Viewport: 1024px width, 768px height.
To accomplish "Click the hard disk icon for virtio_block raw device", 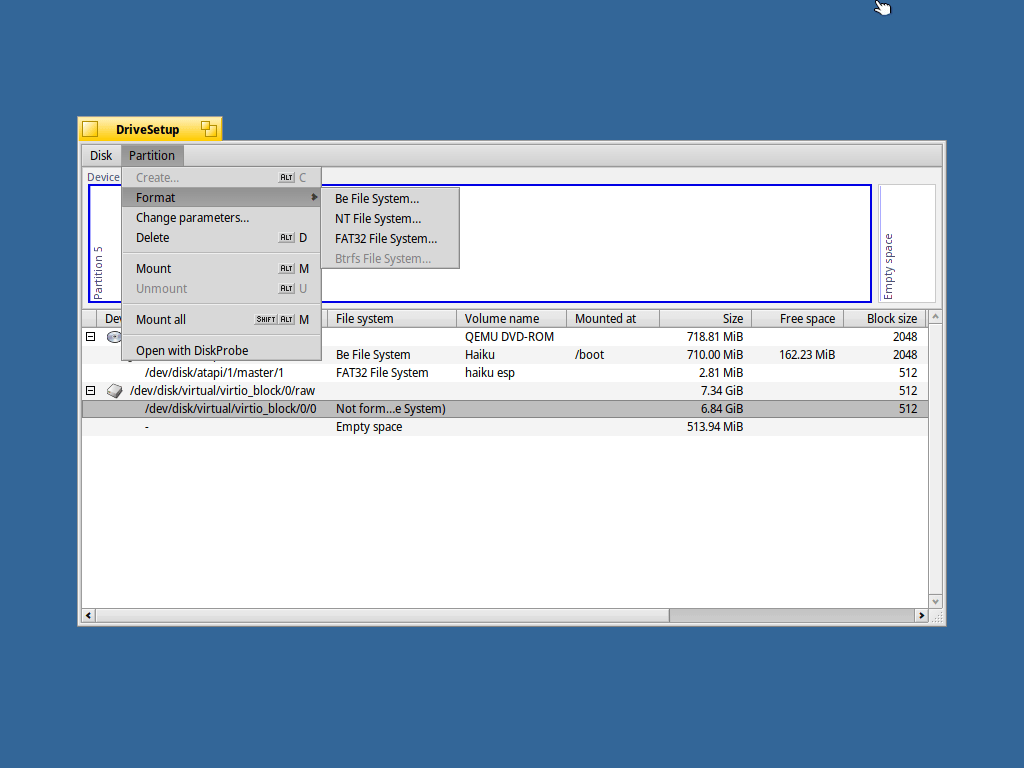I will (114, 391).
